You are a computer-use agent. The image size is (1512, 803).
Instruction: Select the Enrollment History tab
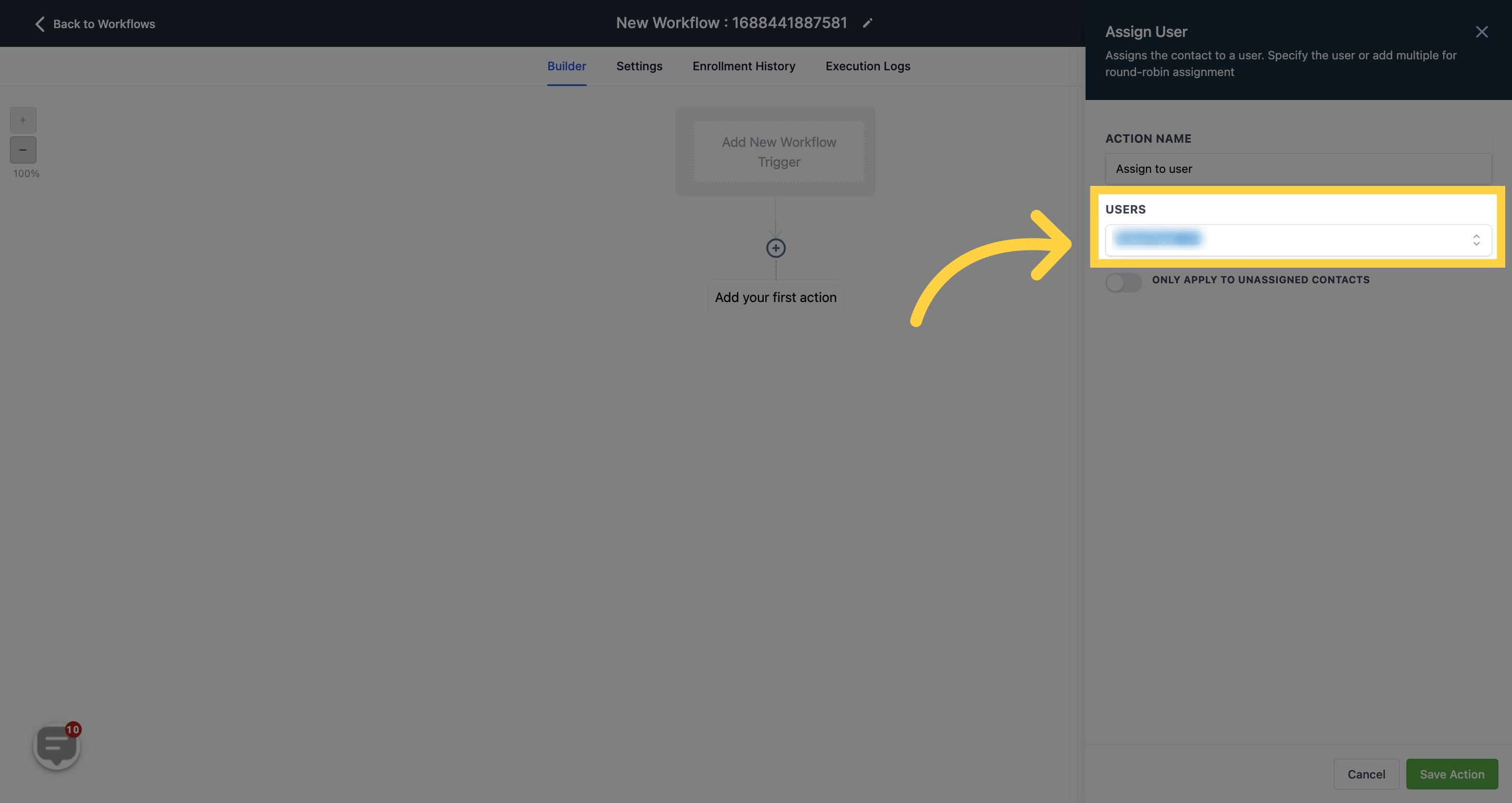[x=744, y=66]
